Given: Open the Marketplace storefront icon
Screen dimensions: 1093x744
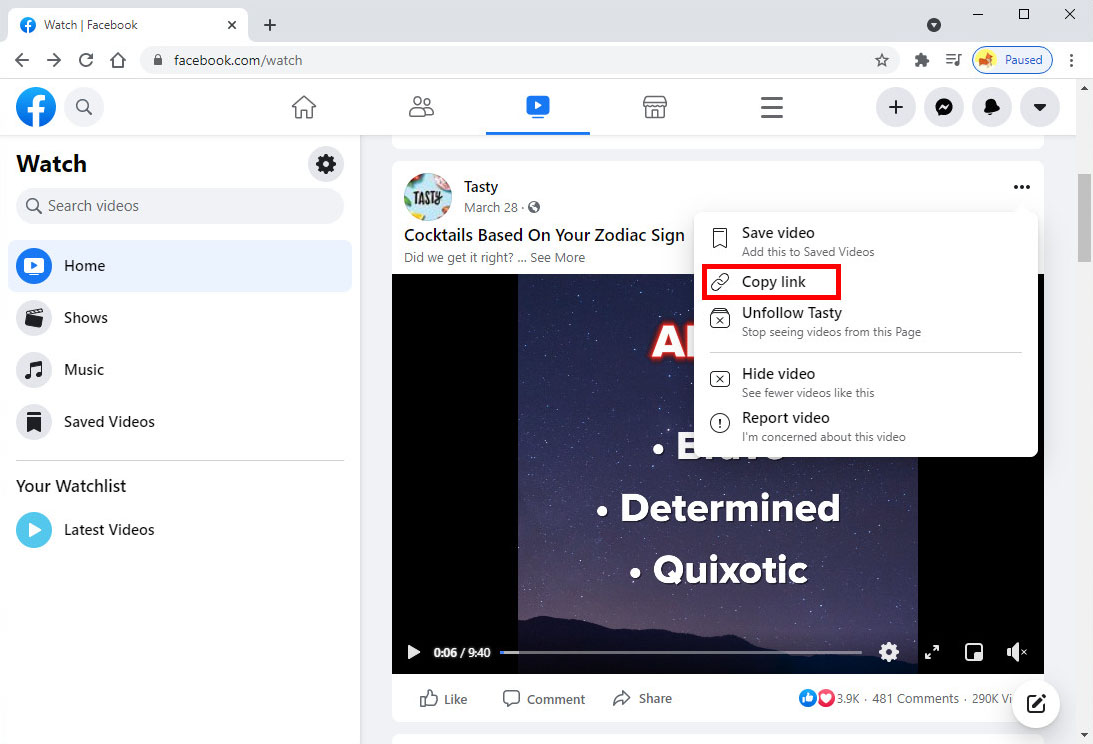Looking at the screenshot, I should tap(655, 107).
